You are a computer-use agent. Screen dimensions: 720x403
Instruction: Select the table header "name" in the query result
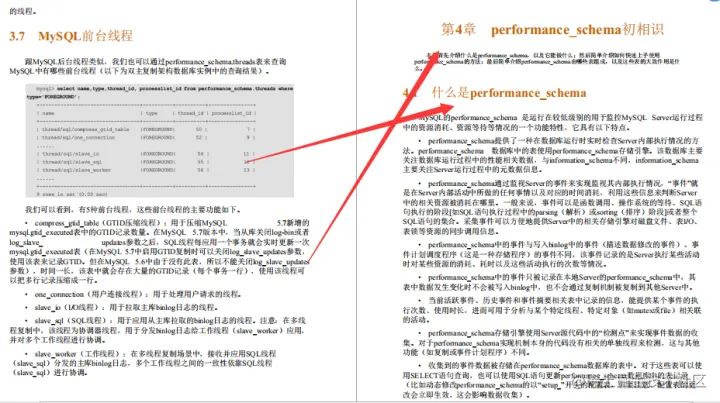tap(48, 113)
